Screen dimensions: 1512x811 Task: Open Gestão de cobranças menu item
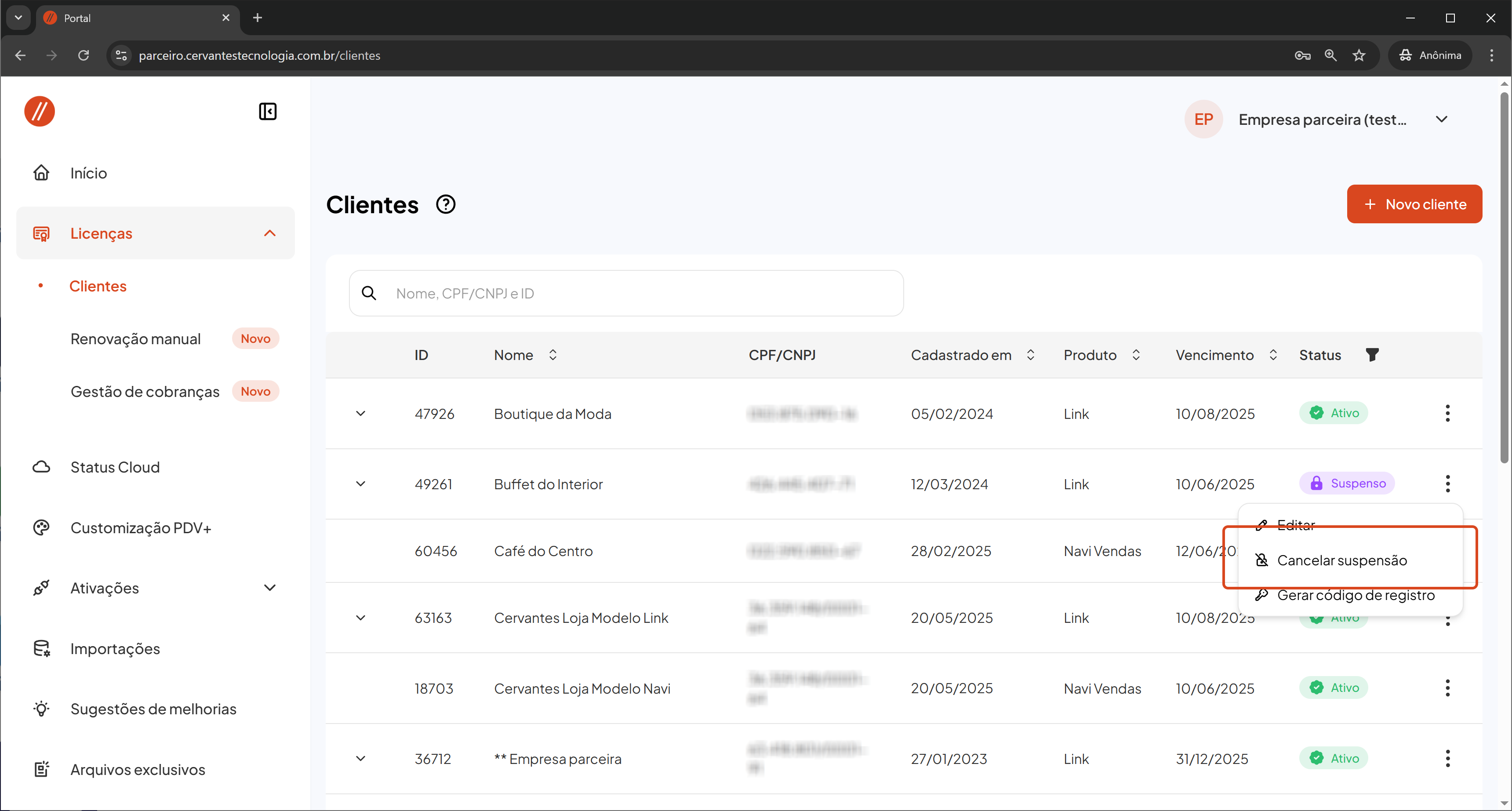click(145, 392)
